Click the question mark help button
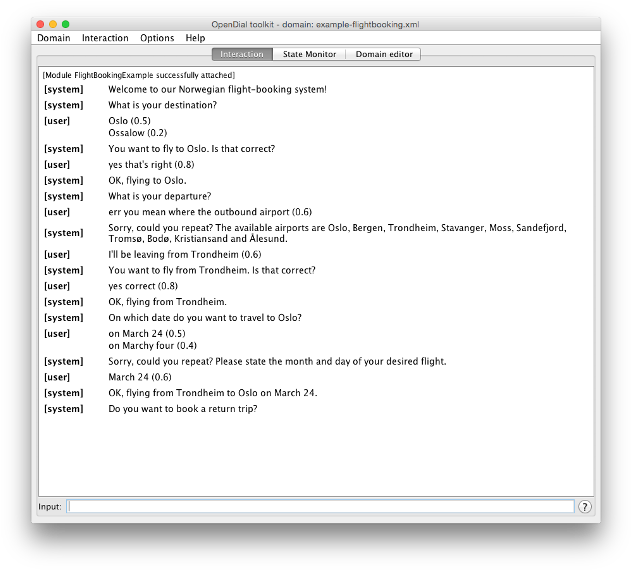 [584, 506]
